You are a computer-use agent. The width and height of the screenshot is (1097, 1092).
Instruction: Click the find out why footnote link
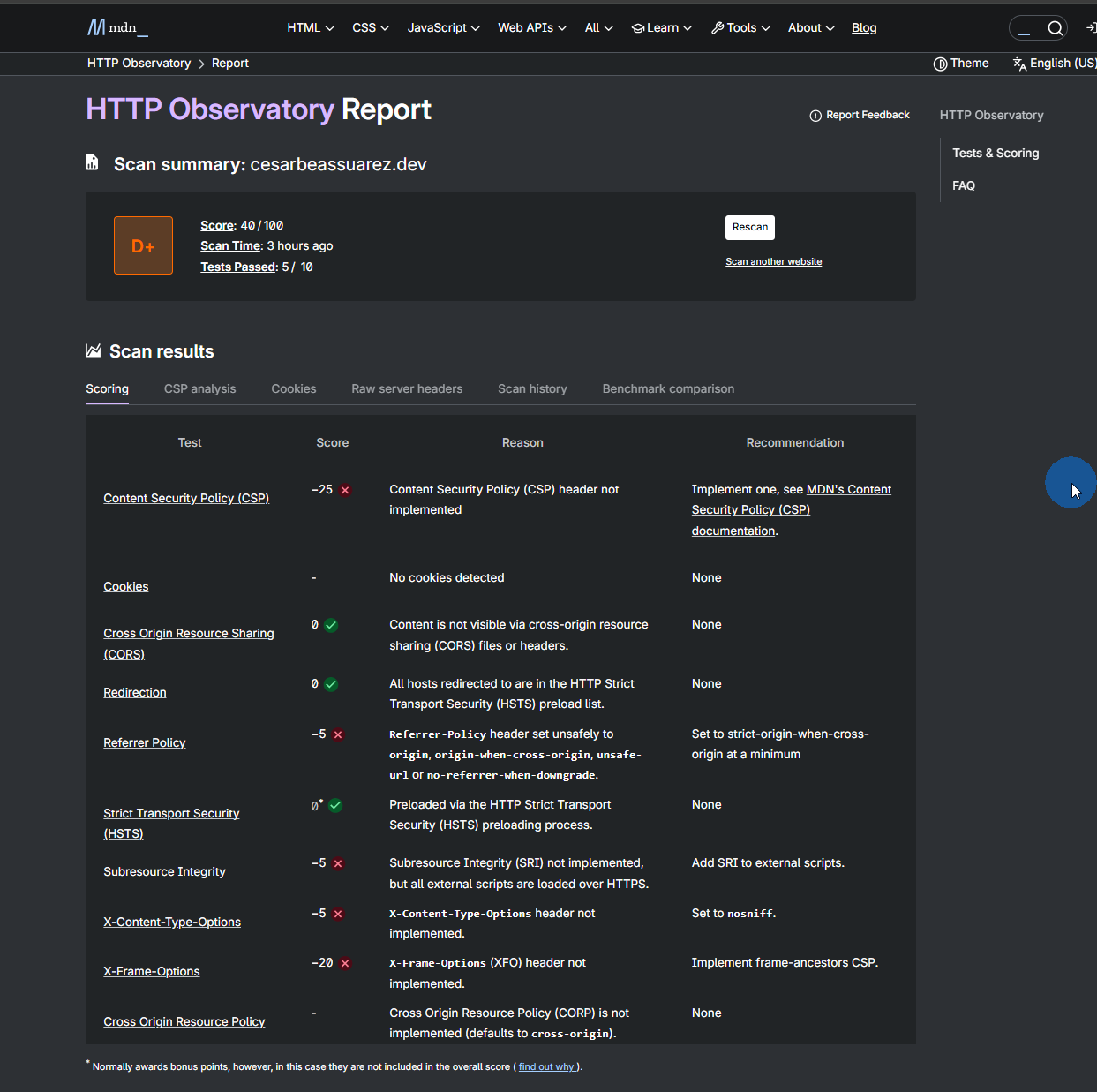[x=546, y=1066]
